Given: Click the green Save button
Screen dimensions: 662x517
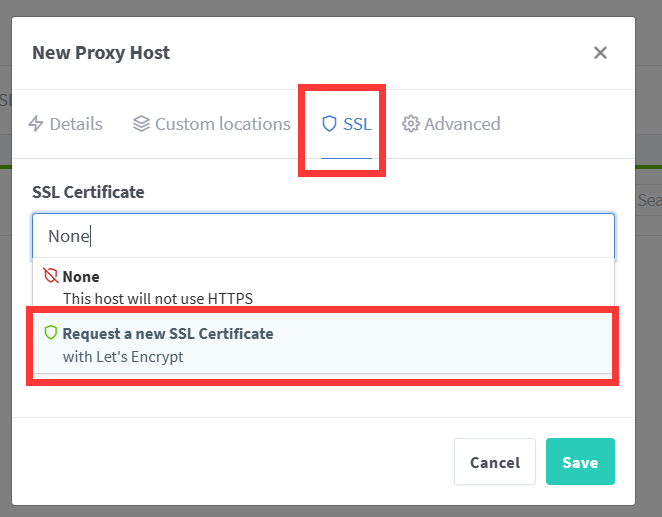Looking at the screenshot, I should click(580, 462).
